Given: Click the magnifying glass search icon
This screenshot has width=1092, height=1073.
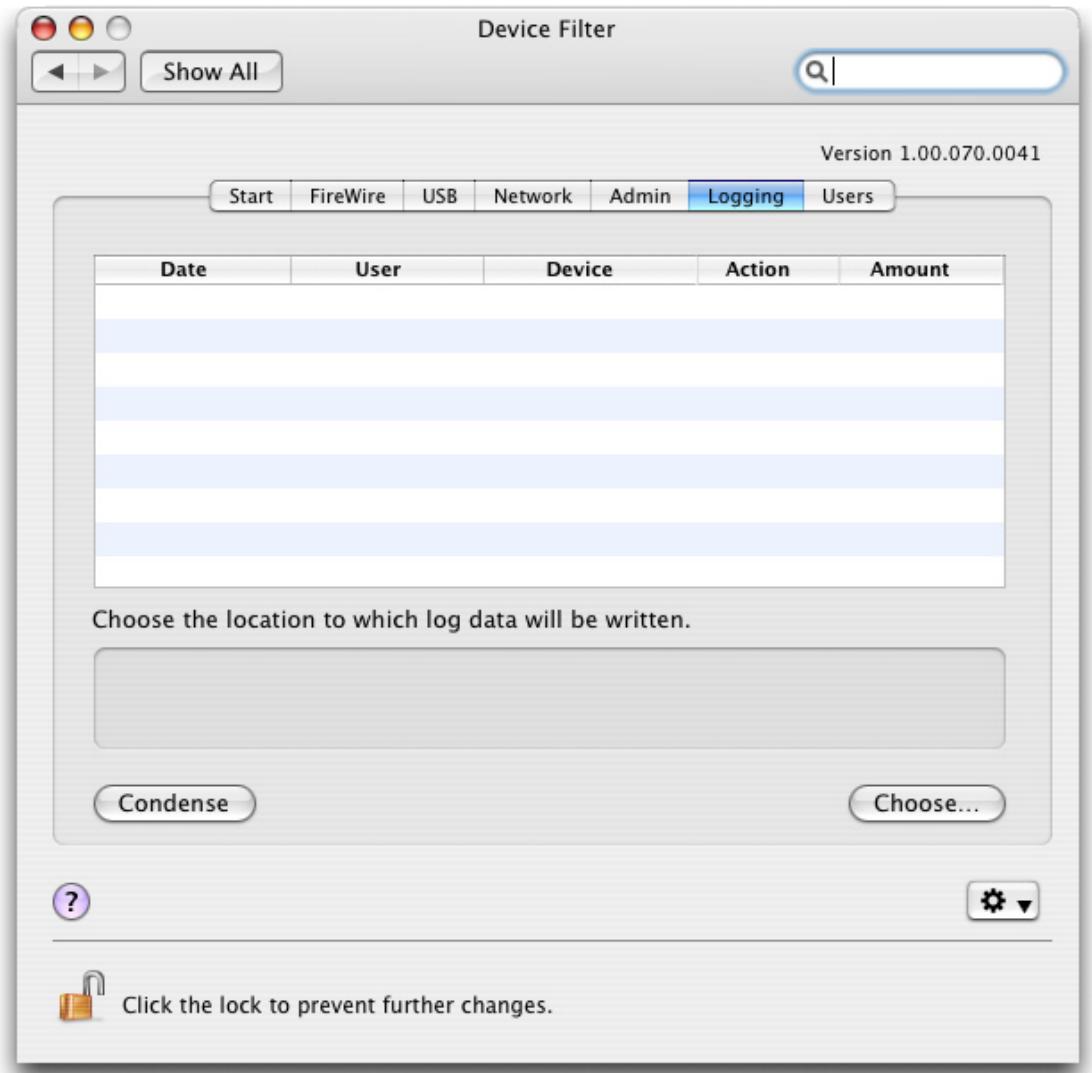Looking at the screenshot, I should coord(816,71).
